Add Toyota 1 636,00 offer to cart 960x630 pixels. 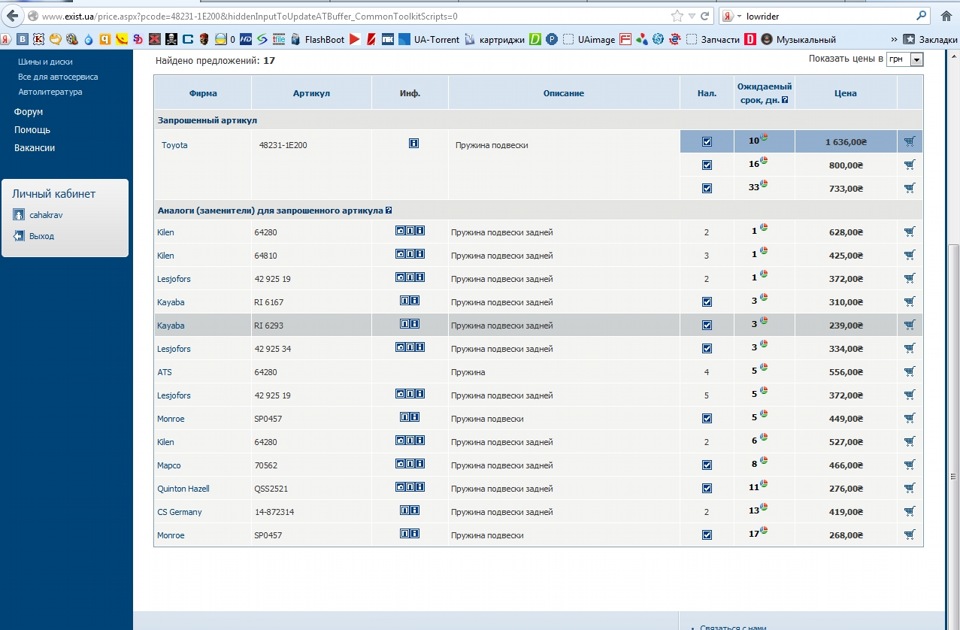click(x=910, y=141)
